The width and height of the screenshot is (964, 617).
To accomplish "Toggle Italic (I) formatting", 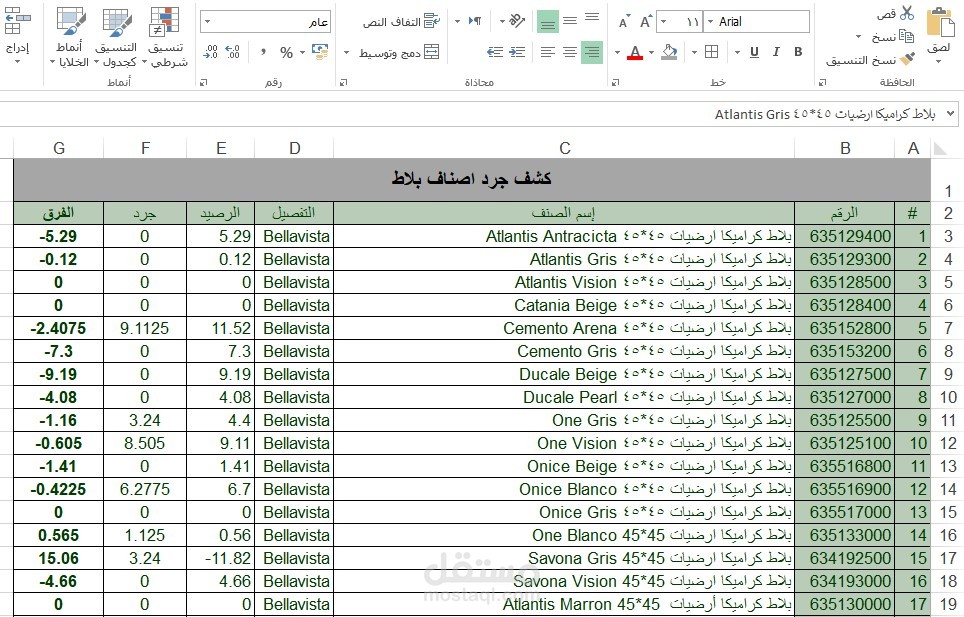I will (x=776, y=52).
